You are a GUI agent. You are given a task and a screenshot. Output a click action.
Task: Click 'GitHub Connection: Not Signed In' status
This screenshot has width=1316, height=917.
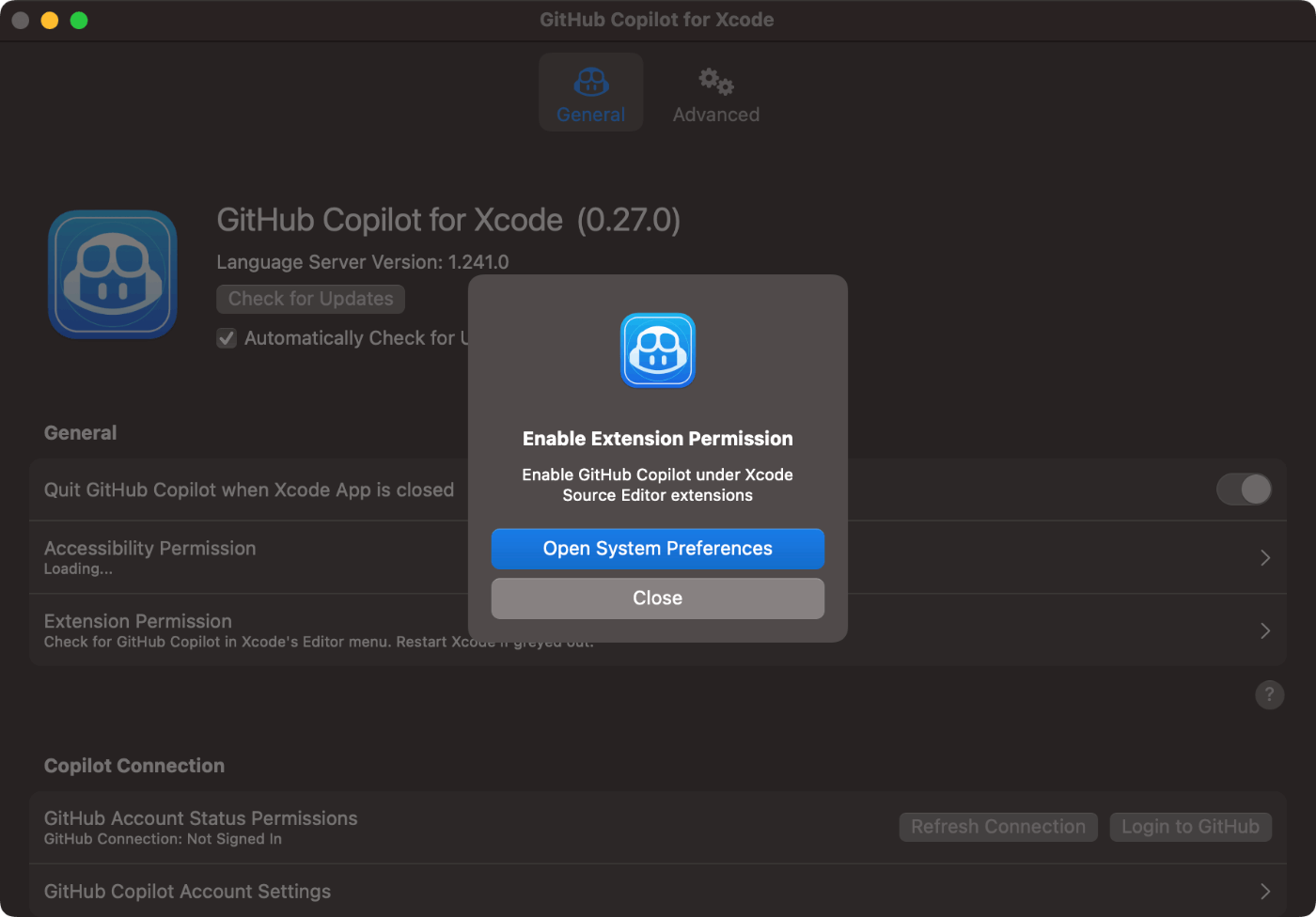click(x=163, y=839)
